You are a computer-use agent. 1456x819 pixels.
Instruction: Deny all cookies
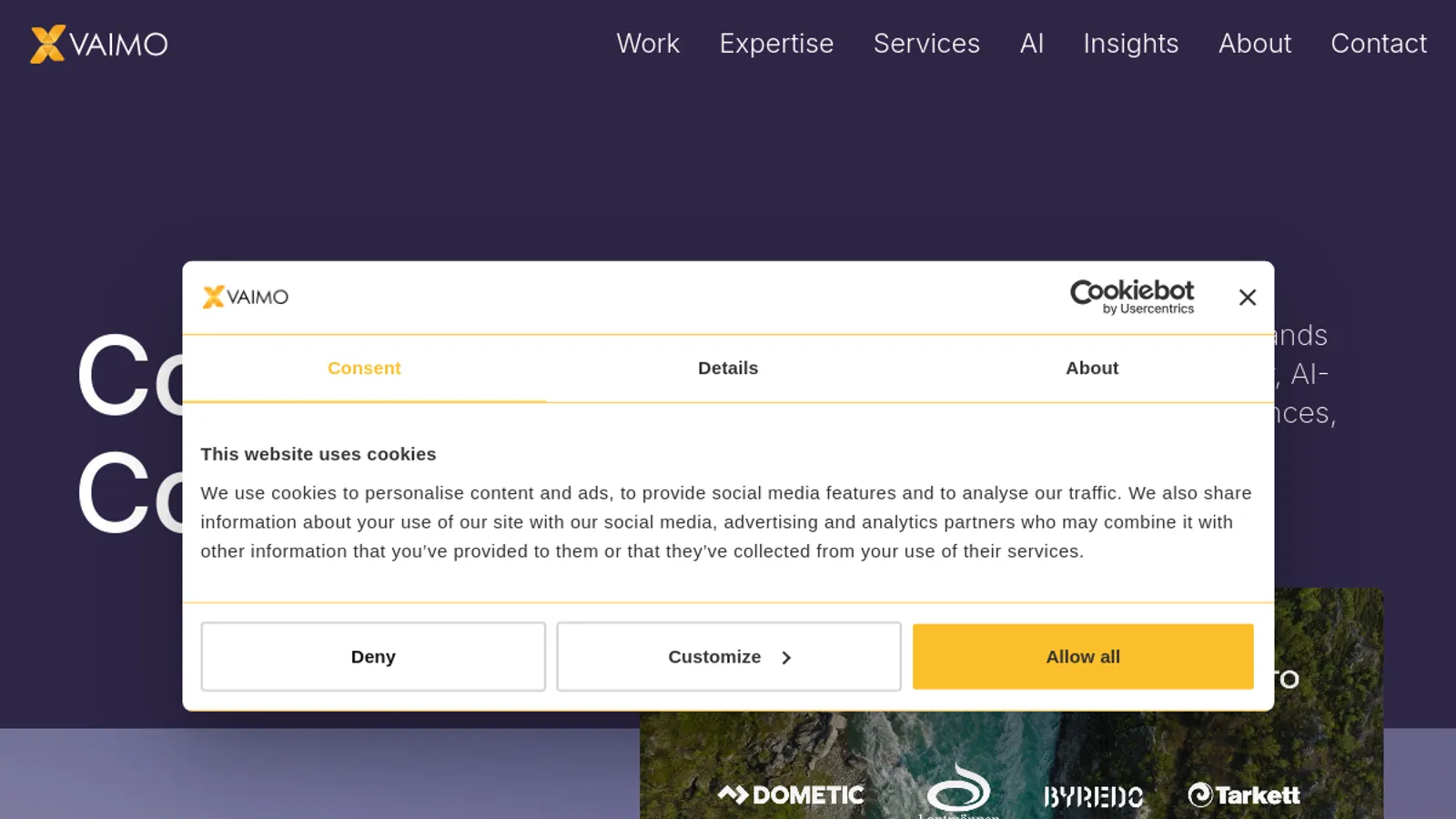pos(373,657)
